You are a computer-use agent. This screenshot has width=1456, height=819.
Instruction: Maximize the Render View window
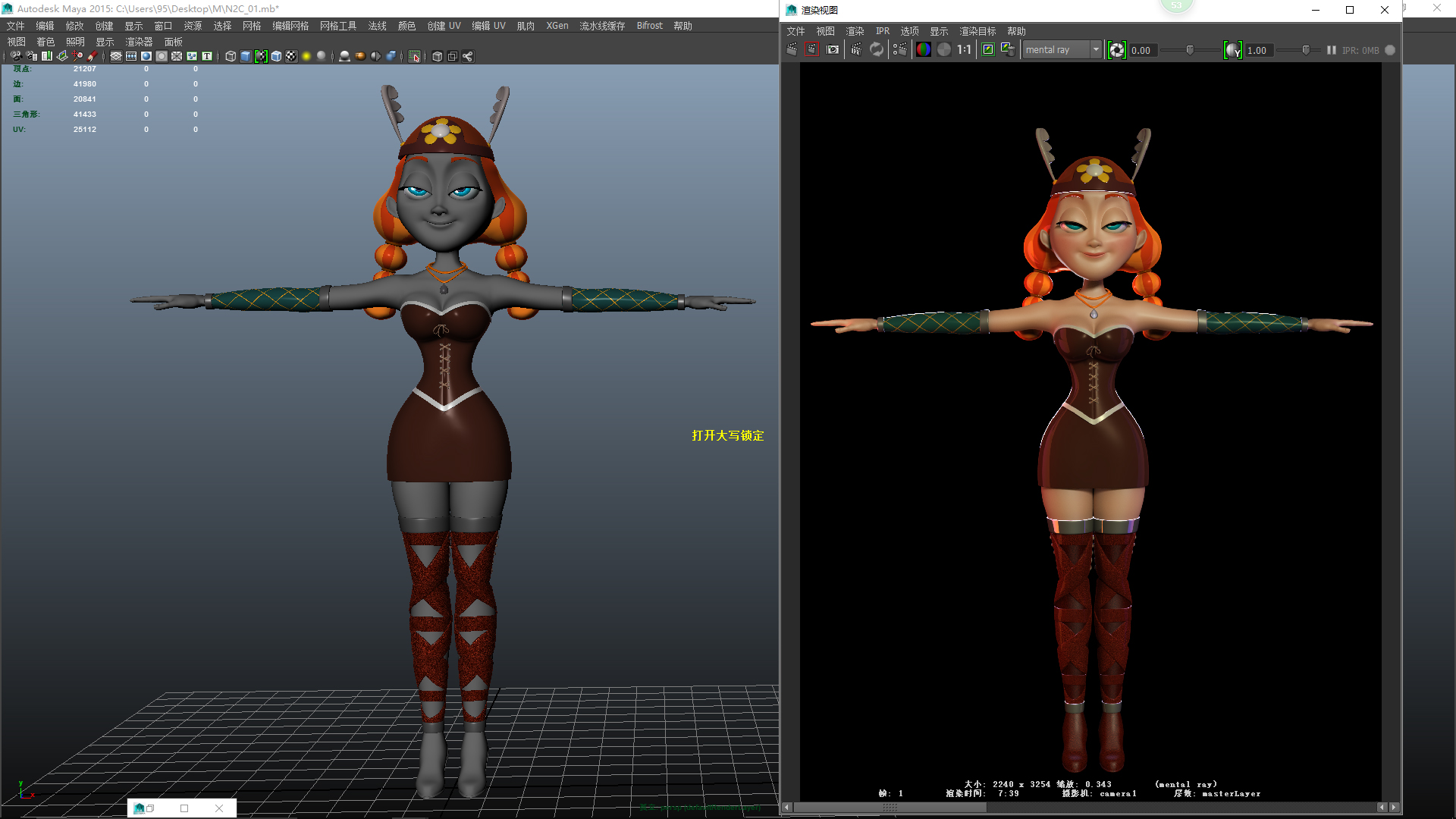[1350, 10]
